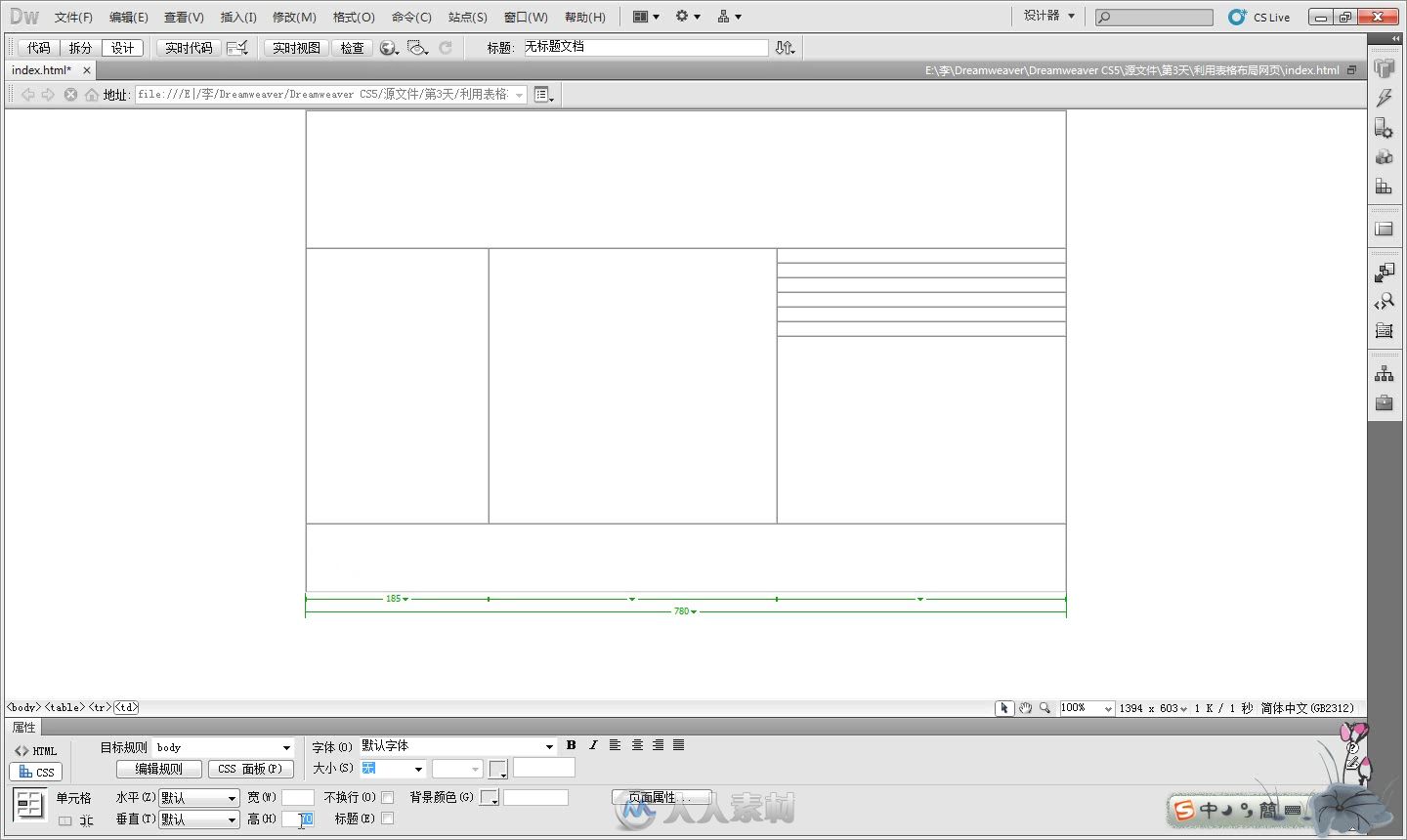Open the address bar history dropdown
The image size is (1407, 840).
pyautogui.click(x=520, y=95)
